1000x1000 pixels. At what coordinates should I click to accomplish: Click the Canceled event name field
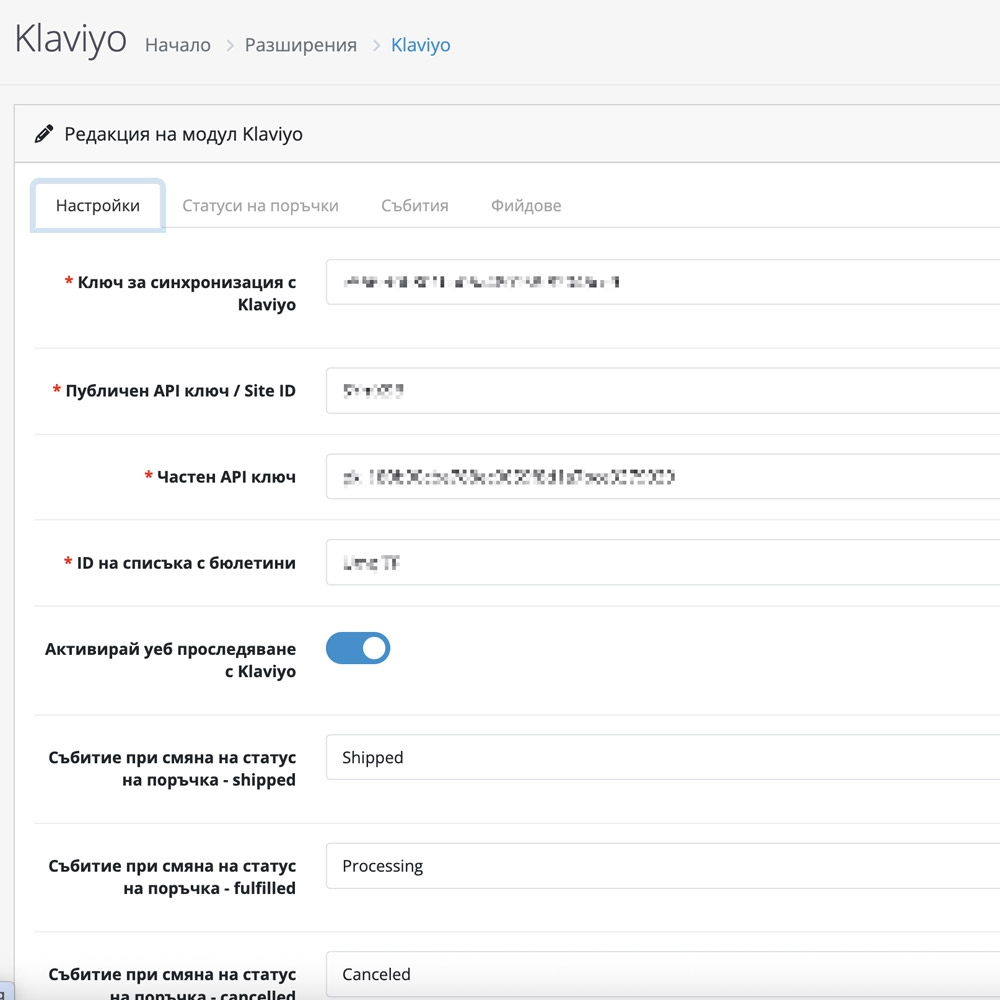tap(663, 974)
